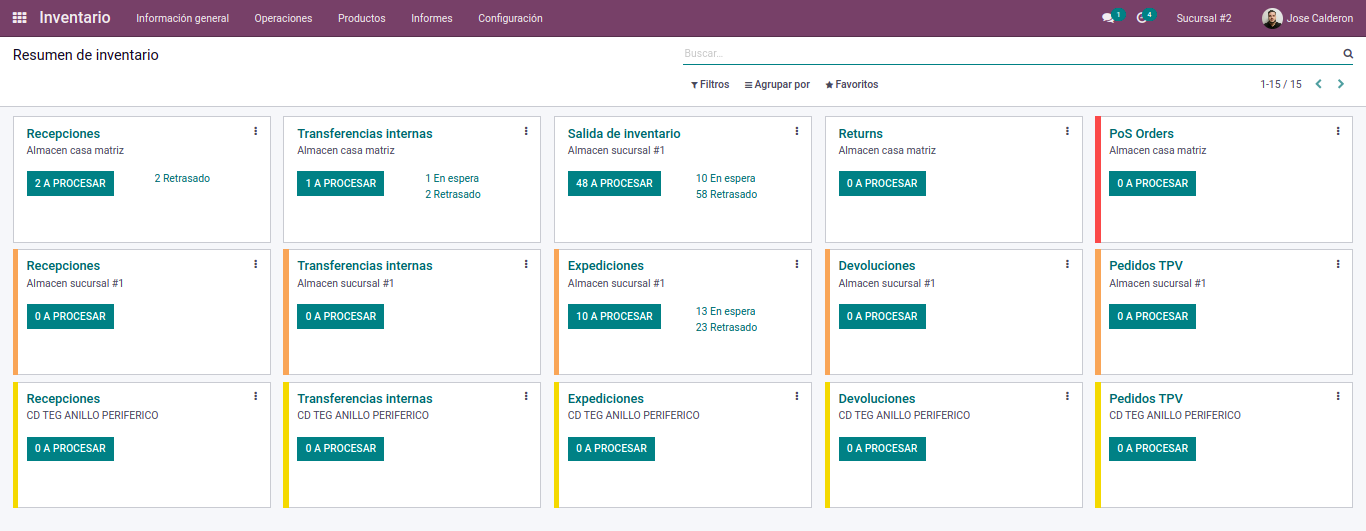Open kebab menu on PoS Orders card
Viewport: 1366px width, 531px height.
(1338, 131)
